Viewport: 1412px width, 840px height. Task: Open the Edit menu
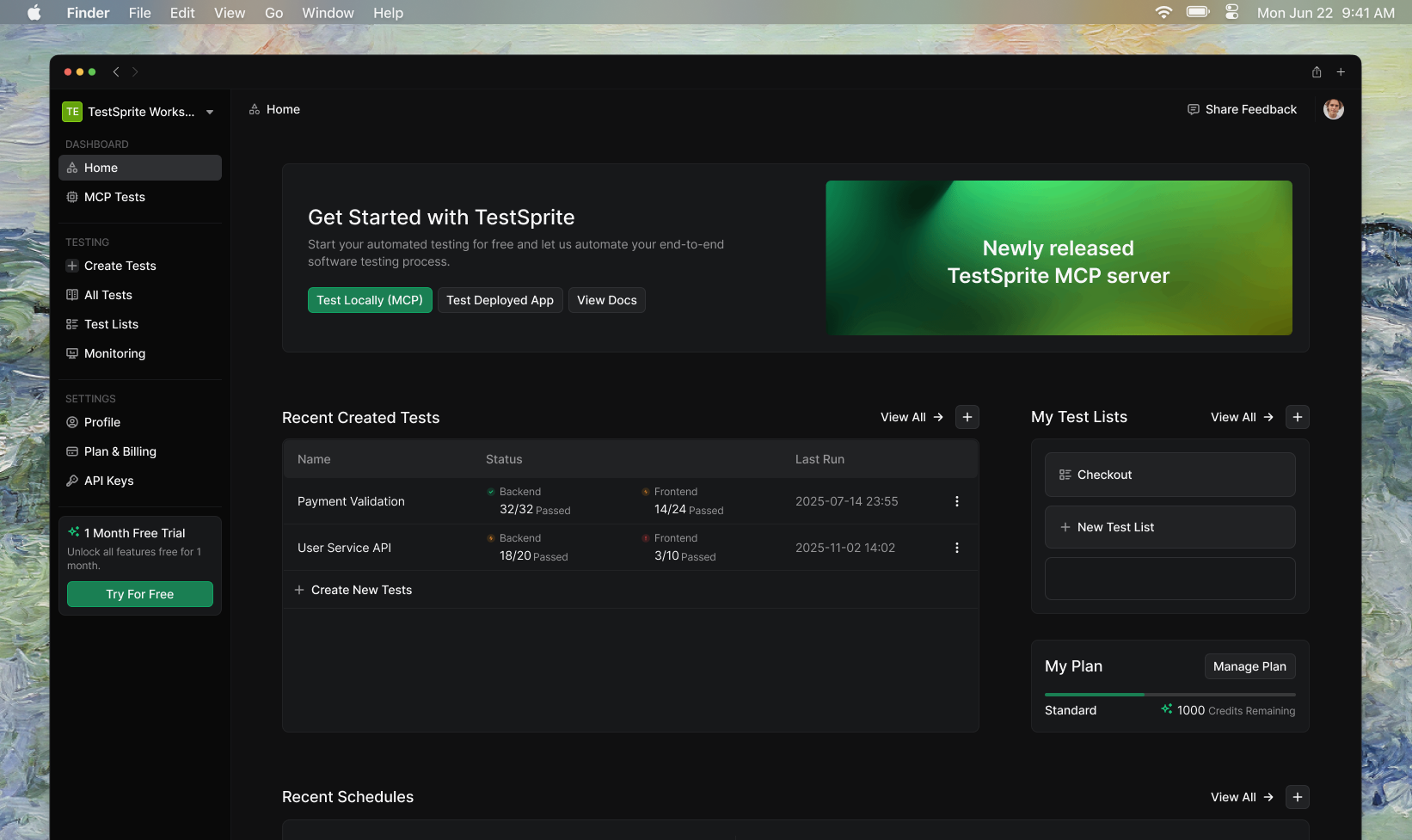tap(182, 13)
